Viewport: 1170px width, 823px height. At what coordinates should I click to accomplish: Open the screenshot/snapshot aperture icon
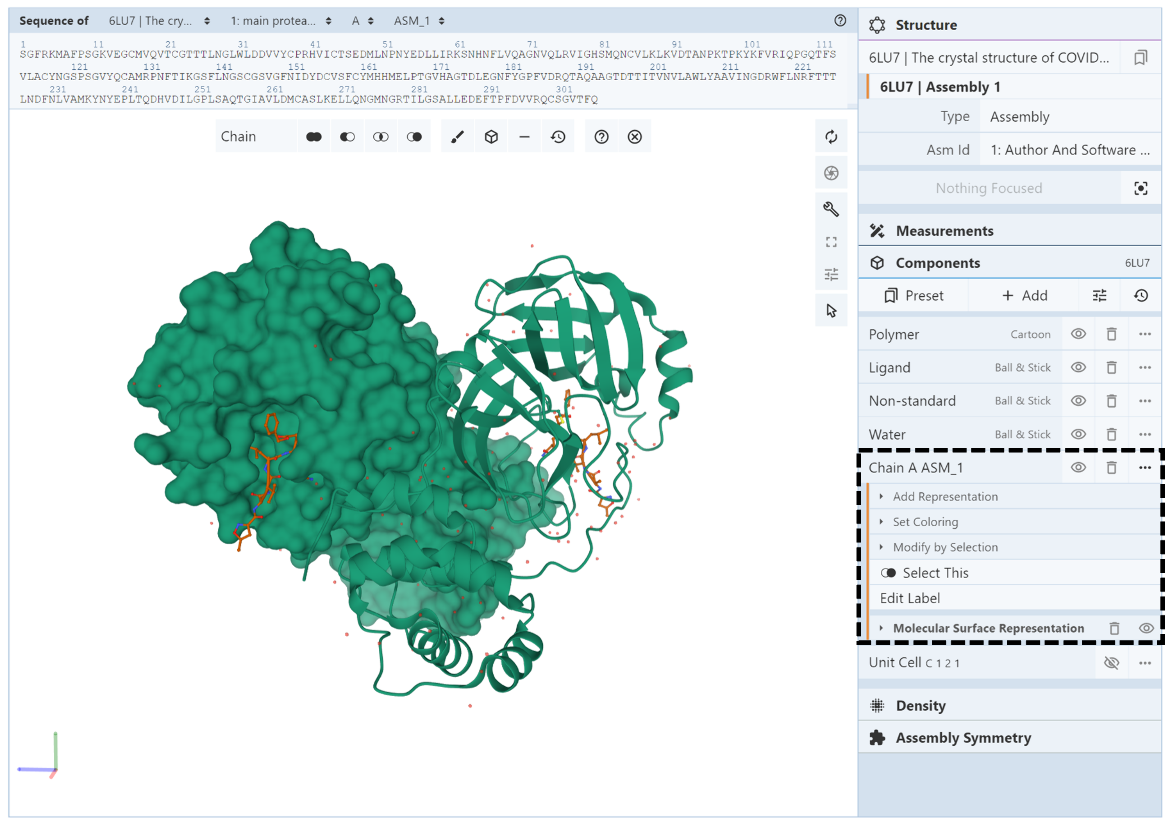coord(831,173)
